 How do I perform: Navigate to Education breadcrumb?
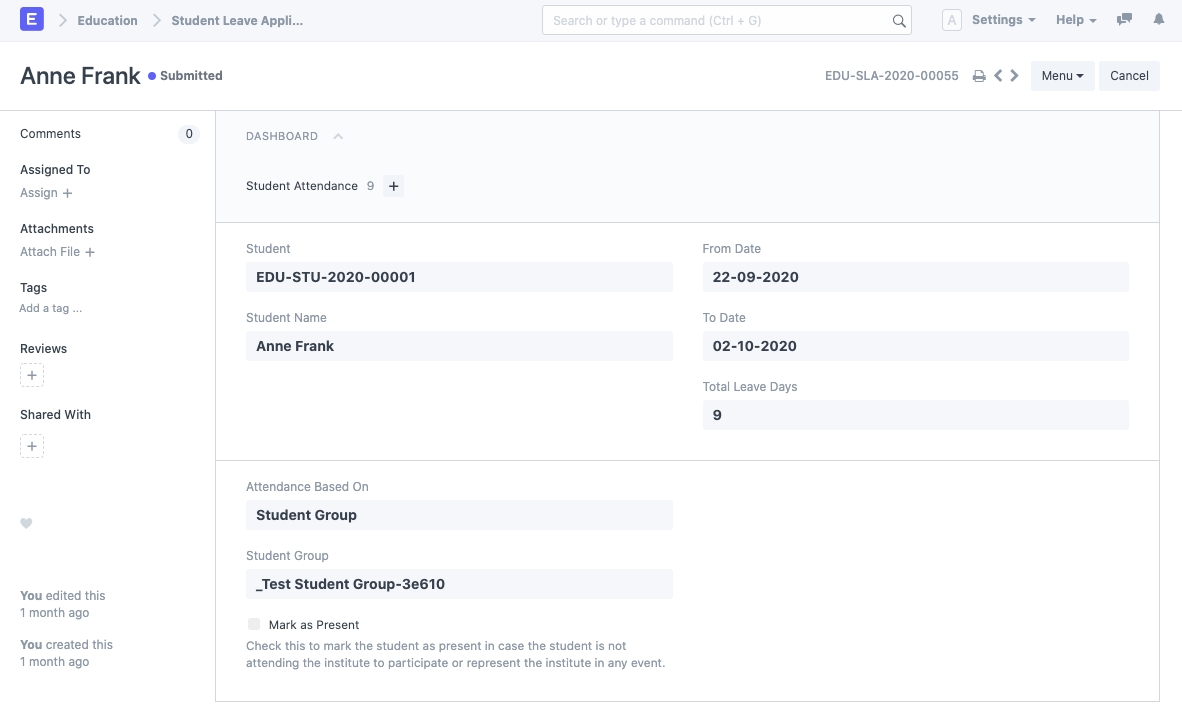[107, 20]
